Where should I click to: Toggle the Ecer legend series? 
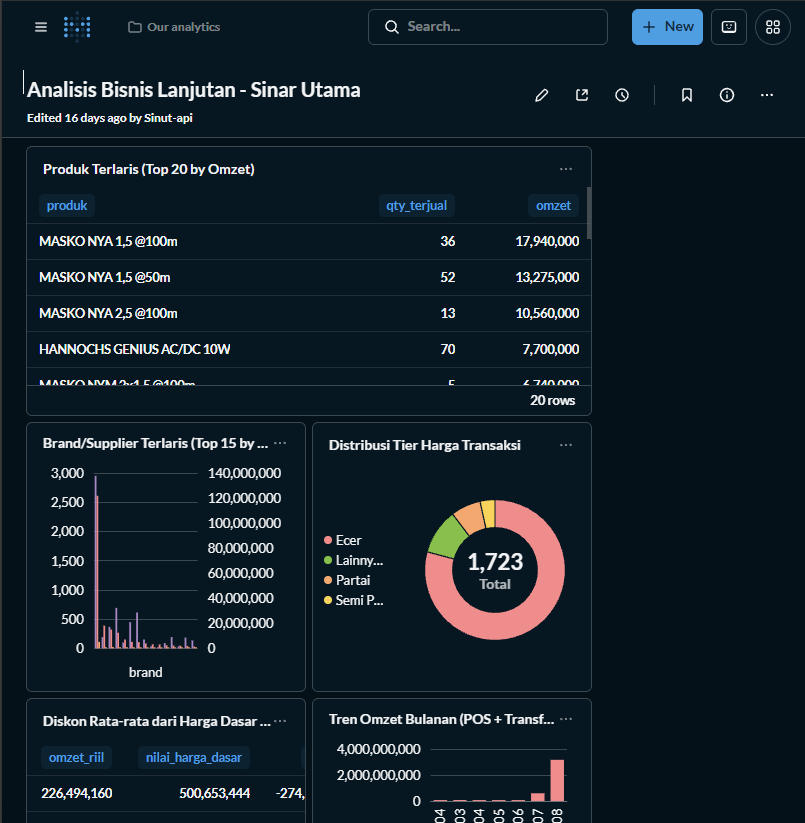[x=343, y=540]
